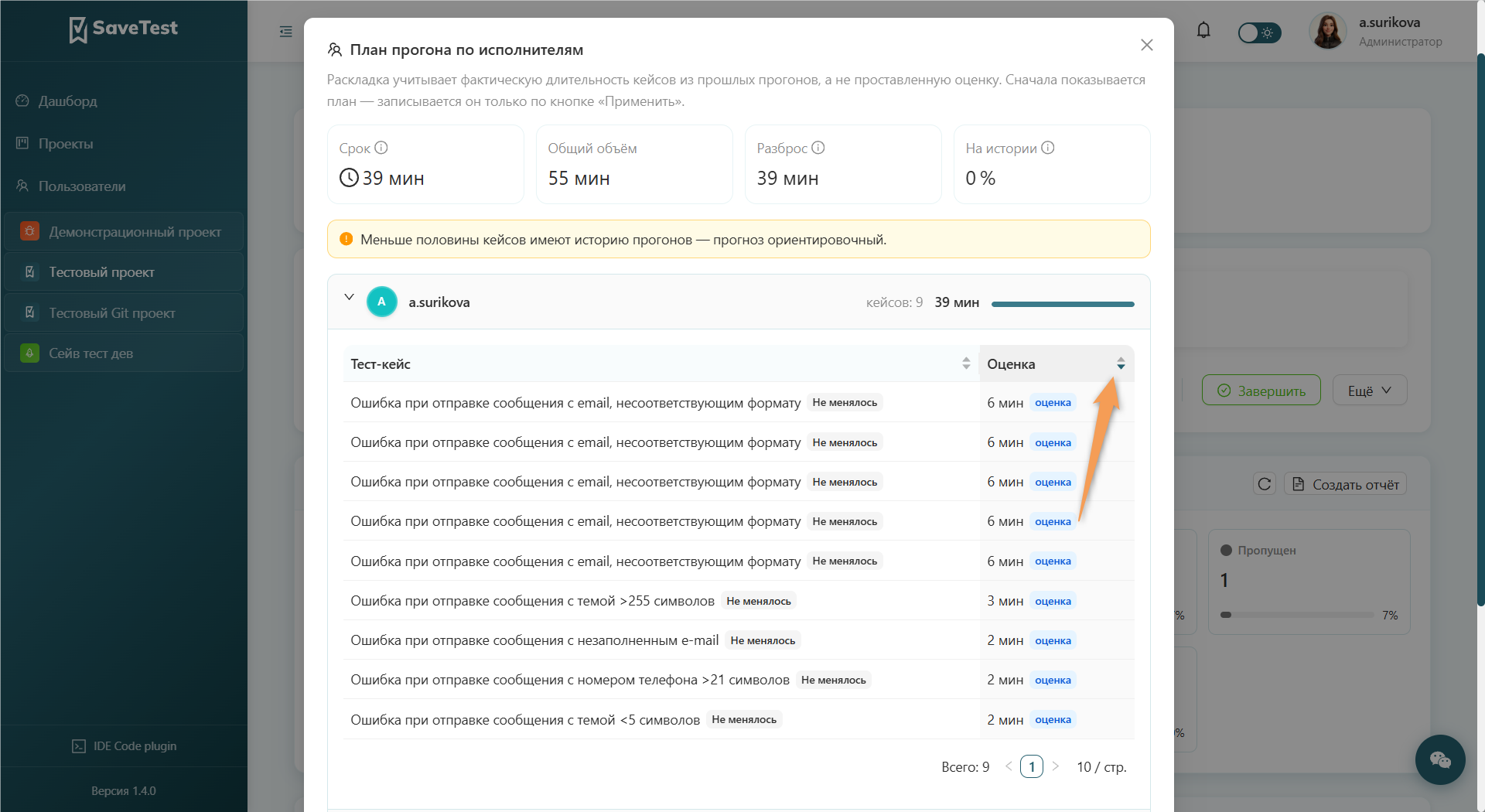The image size is (1485, 812).
Task: Show the info tooltip next to На истории
Action: (1048, 148)
